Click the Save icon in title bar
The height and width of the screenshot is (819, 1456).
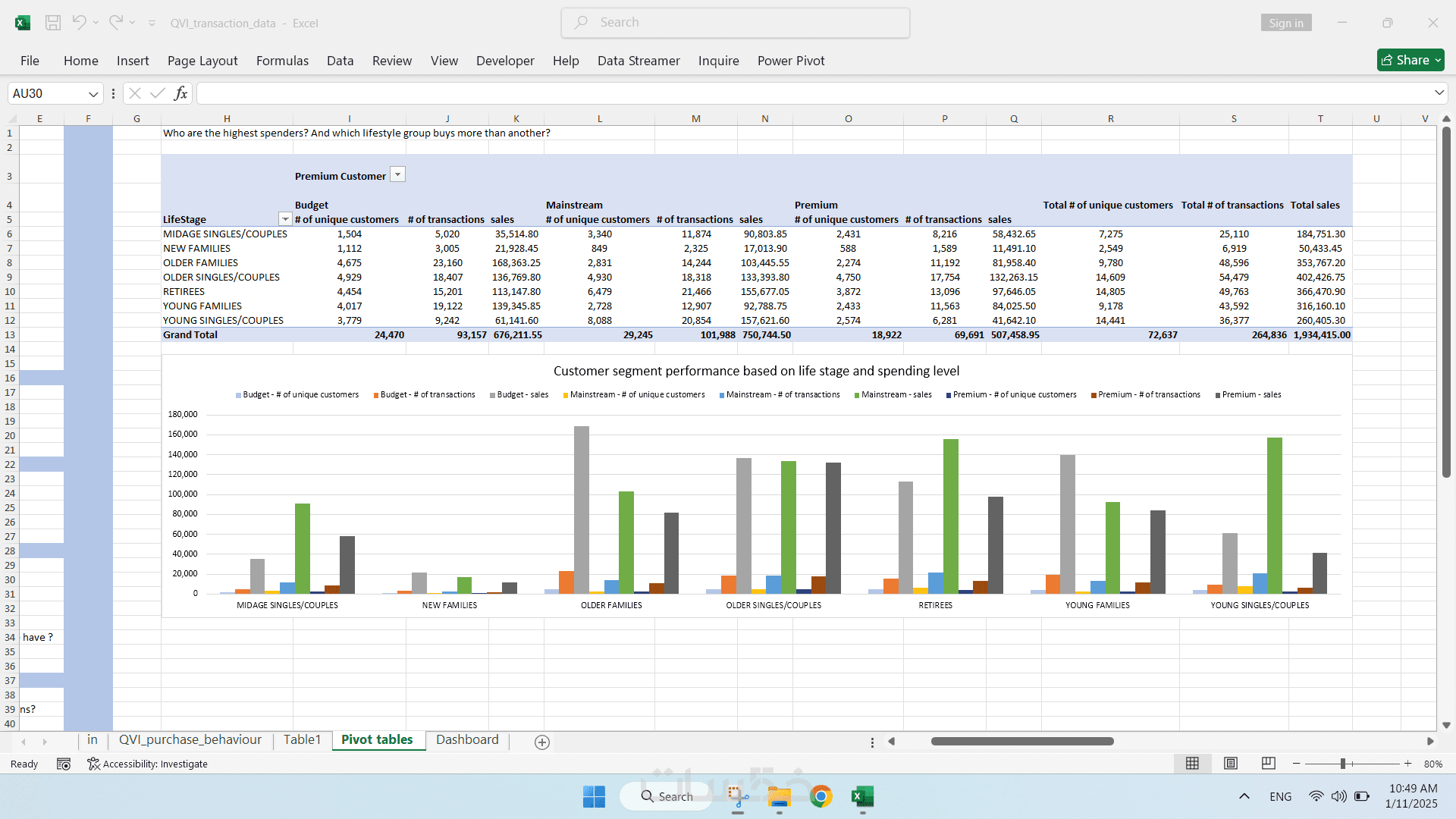[x=53, y=23]
